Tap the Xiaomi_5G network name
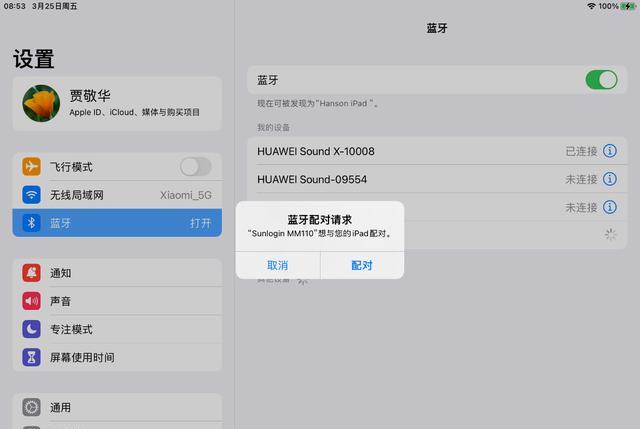Image resolution: width=640 pixels, height=429 pixels. 186,195
